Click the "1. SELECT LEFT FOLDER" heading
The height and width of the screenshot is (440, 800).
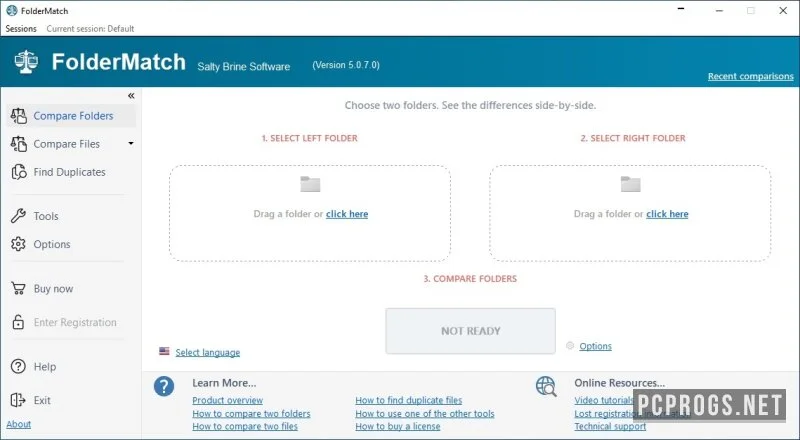tap(310, 138)
